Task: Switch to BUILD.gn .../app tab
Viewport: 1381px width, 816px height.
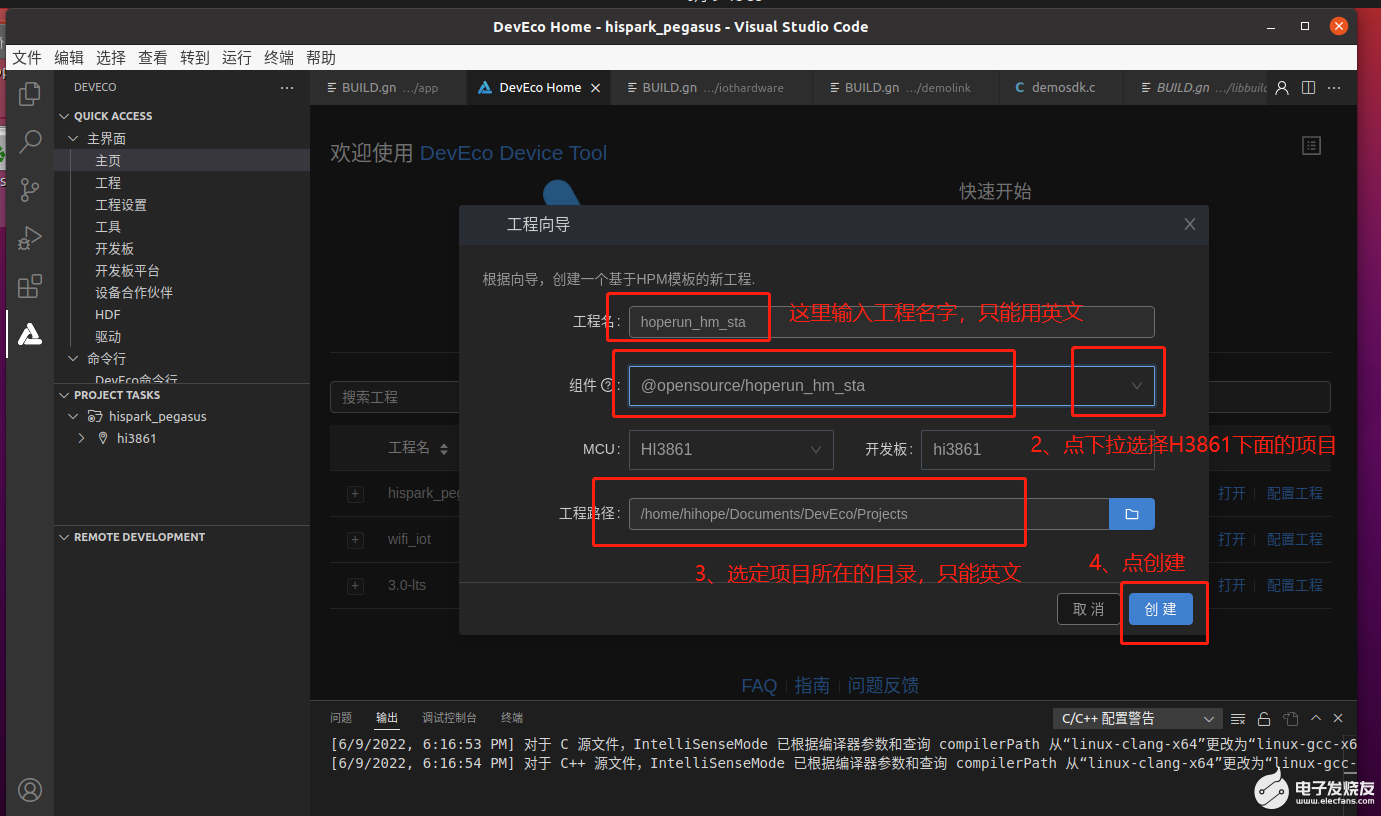Action: [x=388, y=88]
